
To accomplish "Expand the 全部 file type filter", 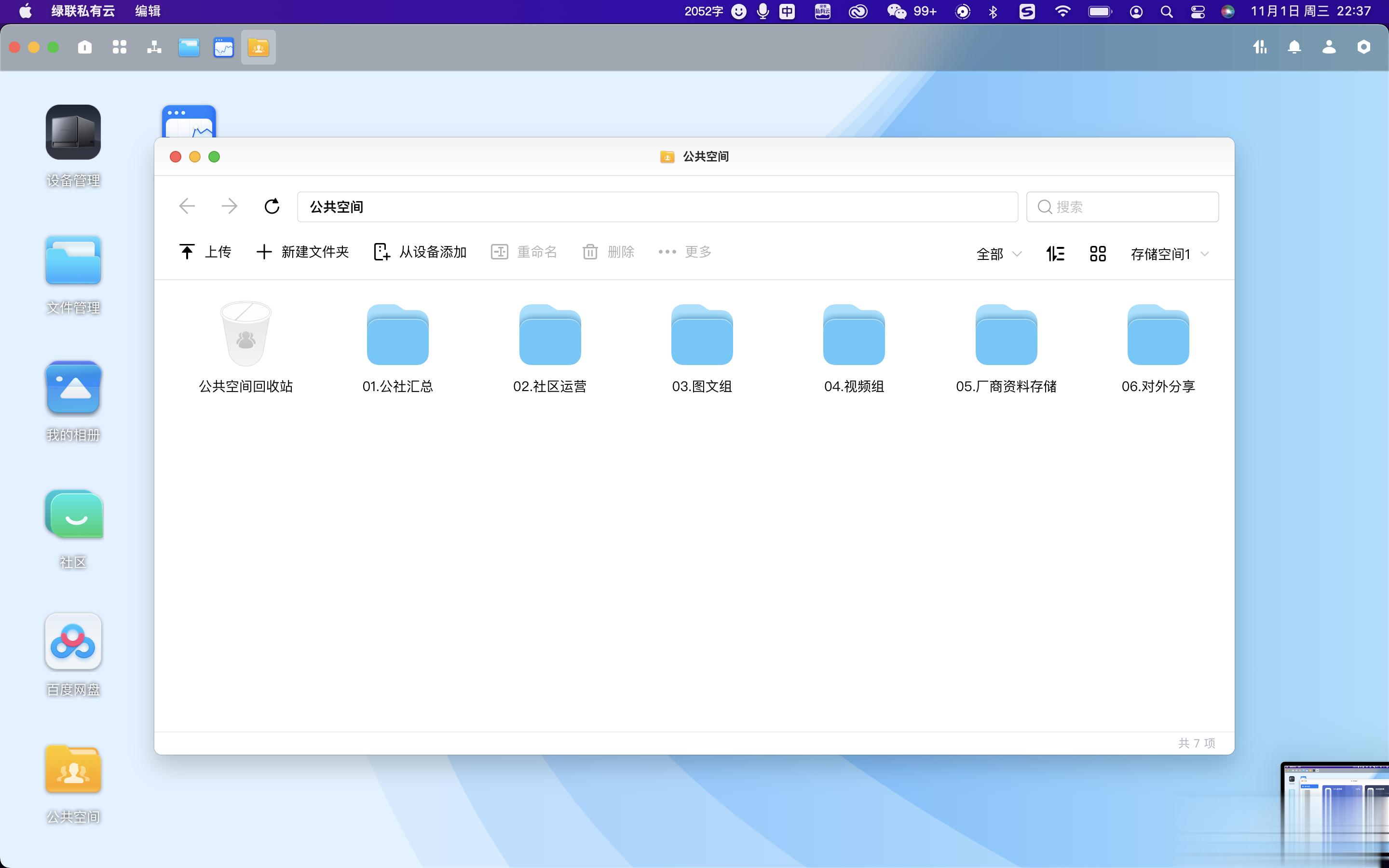I will point(999,254).
